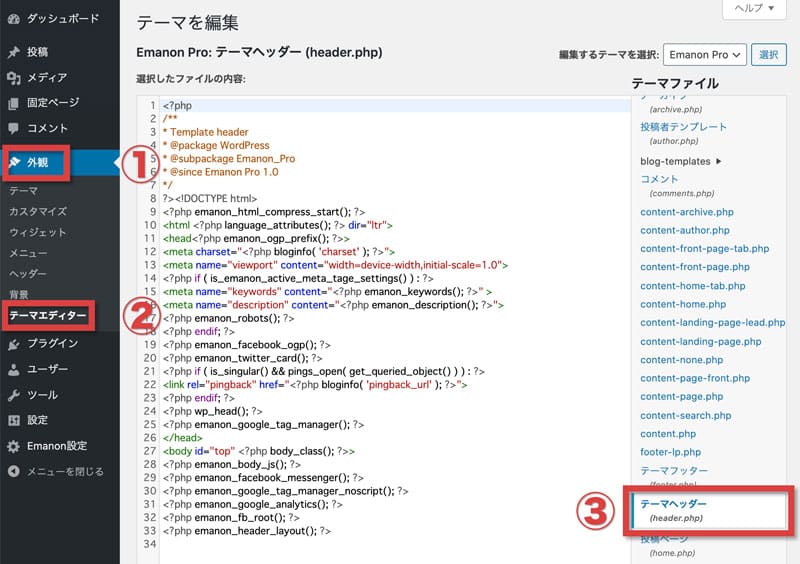Click the speech bubble icon beside コメント
The width and height of the screenshot is (800, 564).
click(14, 128)
